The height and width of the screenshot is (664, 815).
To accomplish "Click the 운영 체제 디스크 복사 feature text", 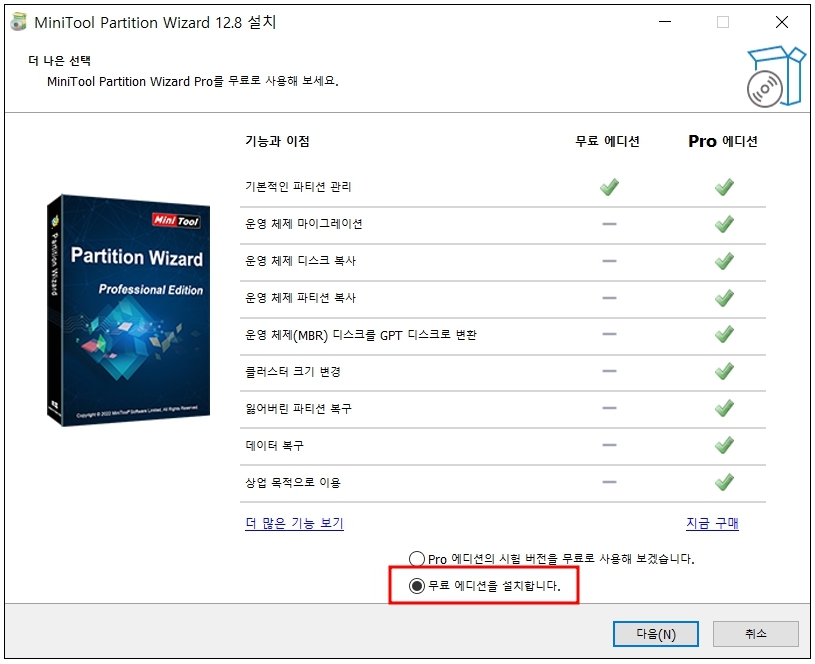I will 300,261.
